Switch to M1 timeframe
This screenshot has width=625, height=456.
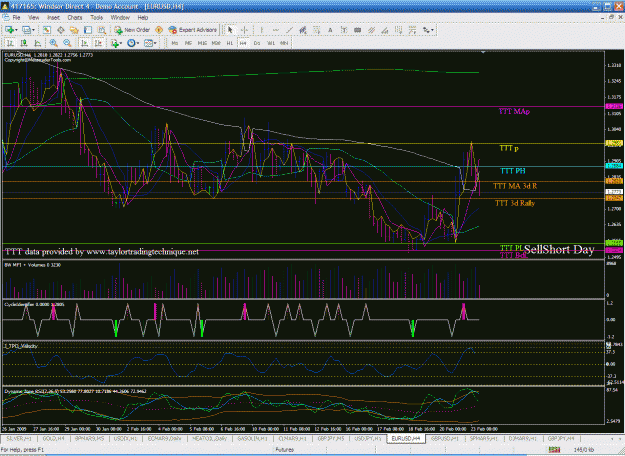(175, 43)
